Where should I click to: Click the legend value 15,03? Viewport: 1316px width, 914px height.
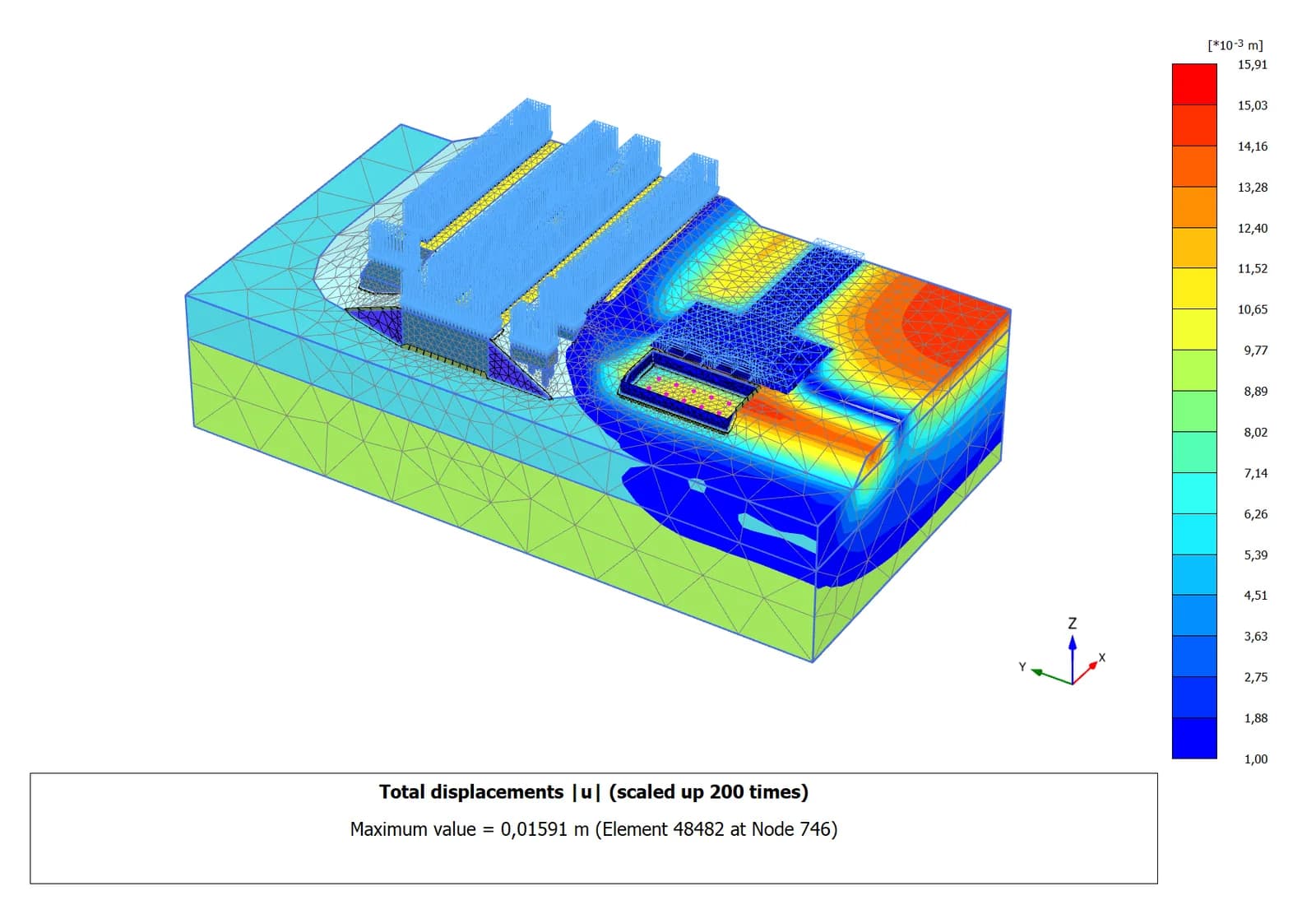point(1252,105)
